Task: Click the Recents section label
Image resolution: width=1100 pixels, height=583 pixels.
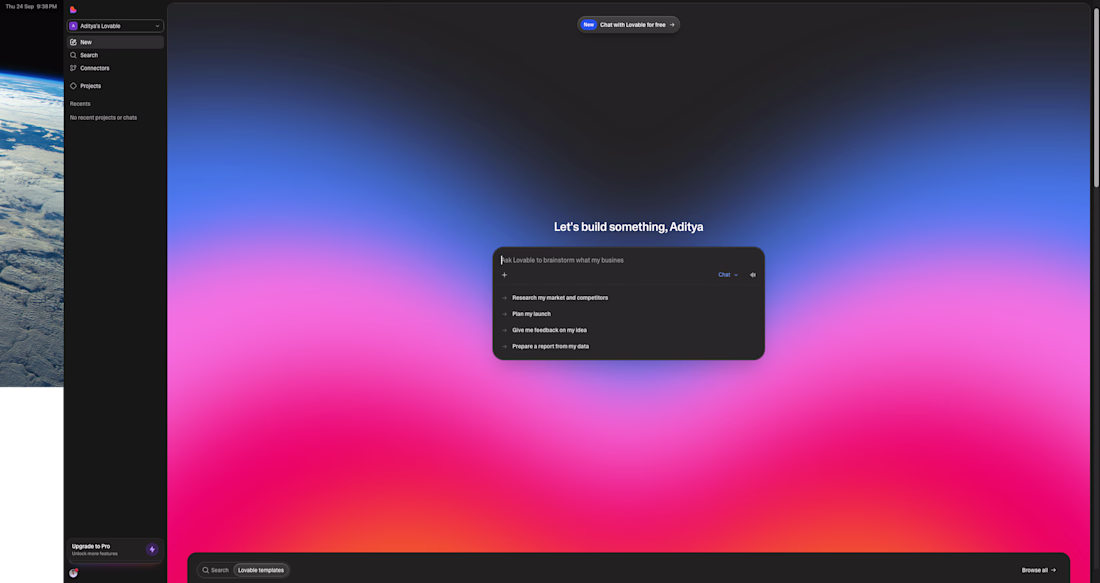Action: 80,104
